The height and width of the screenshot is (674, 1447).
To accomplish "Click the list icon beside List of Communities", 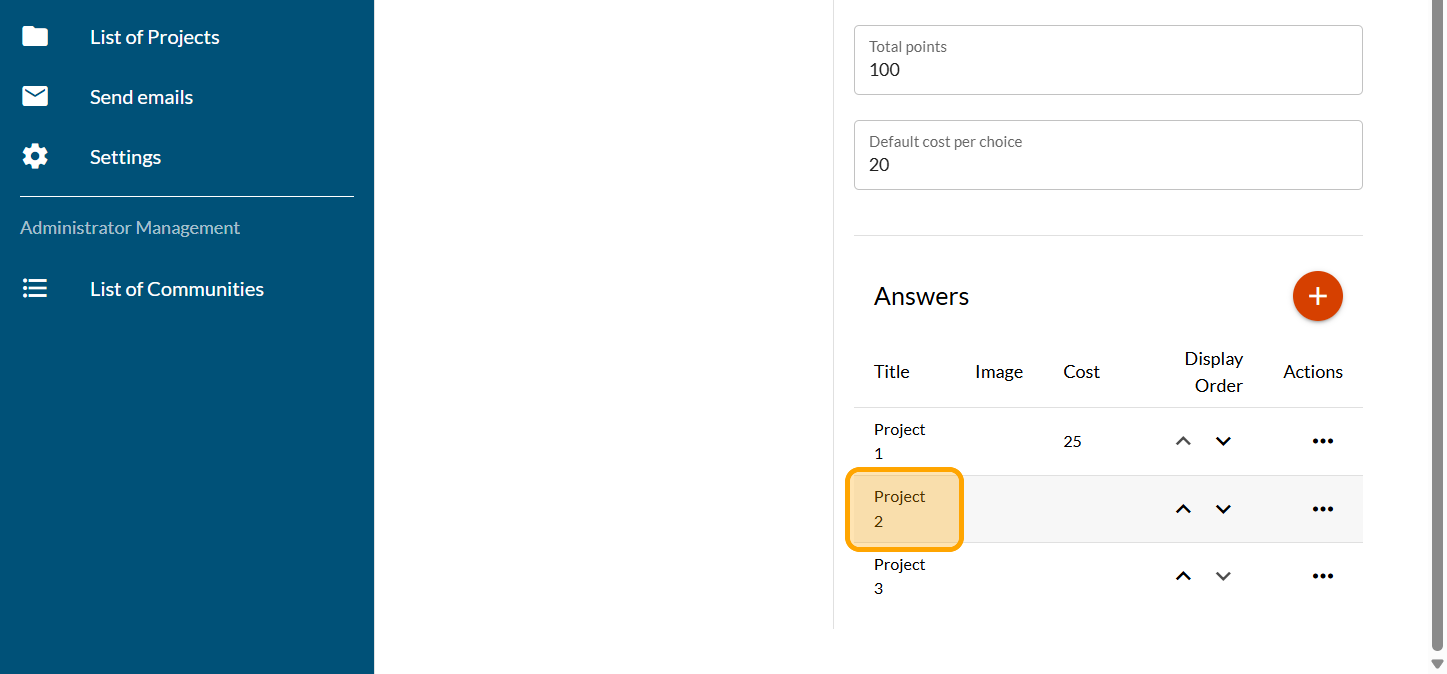I will pos(35,289).
